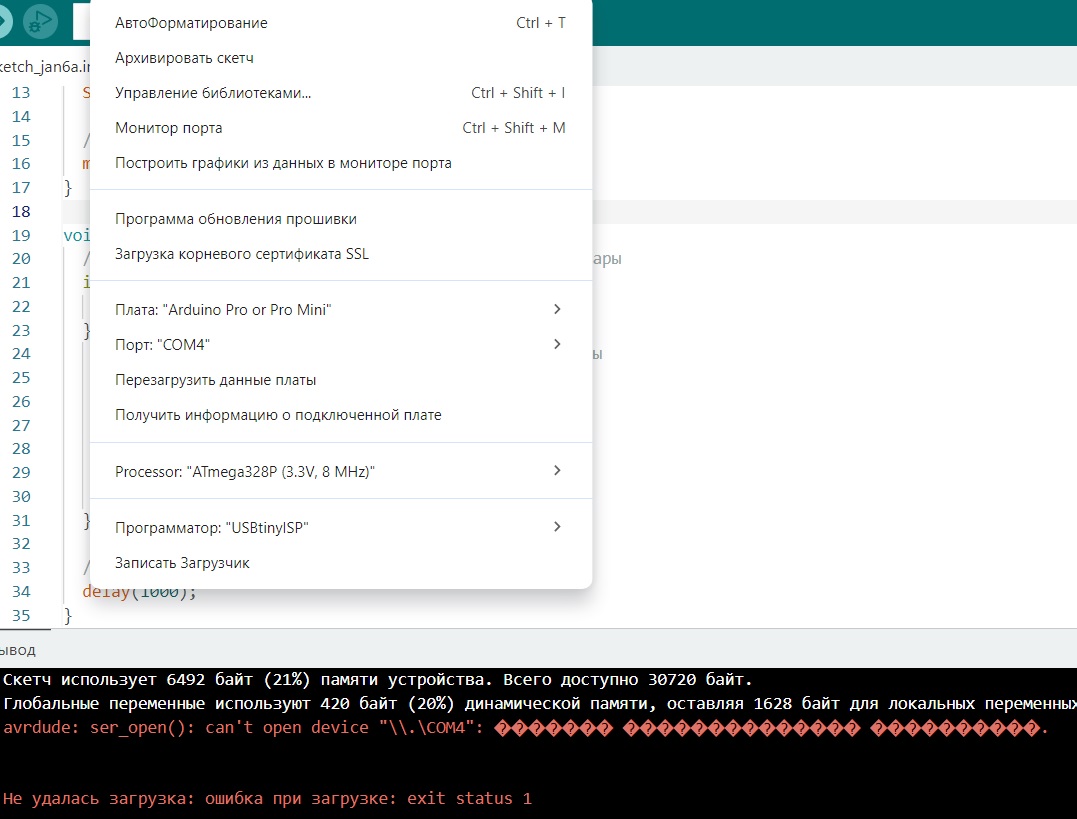This screenshot has height=819, width=1077.
Task: Click the delay(1000) code line
Action: 140,591
